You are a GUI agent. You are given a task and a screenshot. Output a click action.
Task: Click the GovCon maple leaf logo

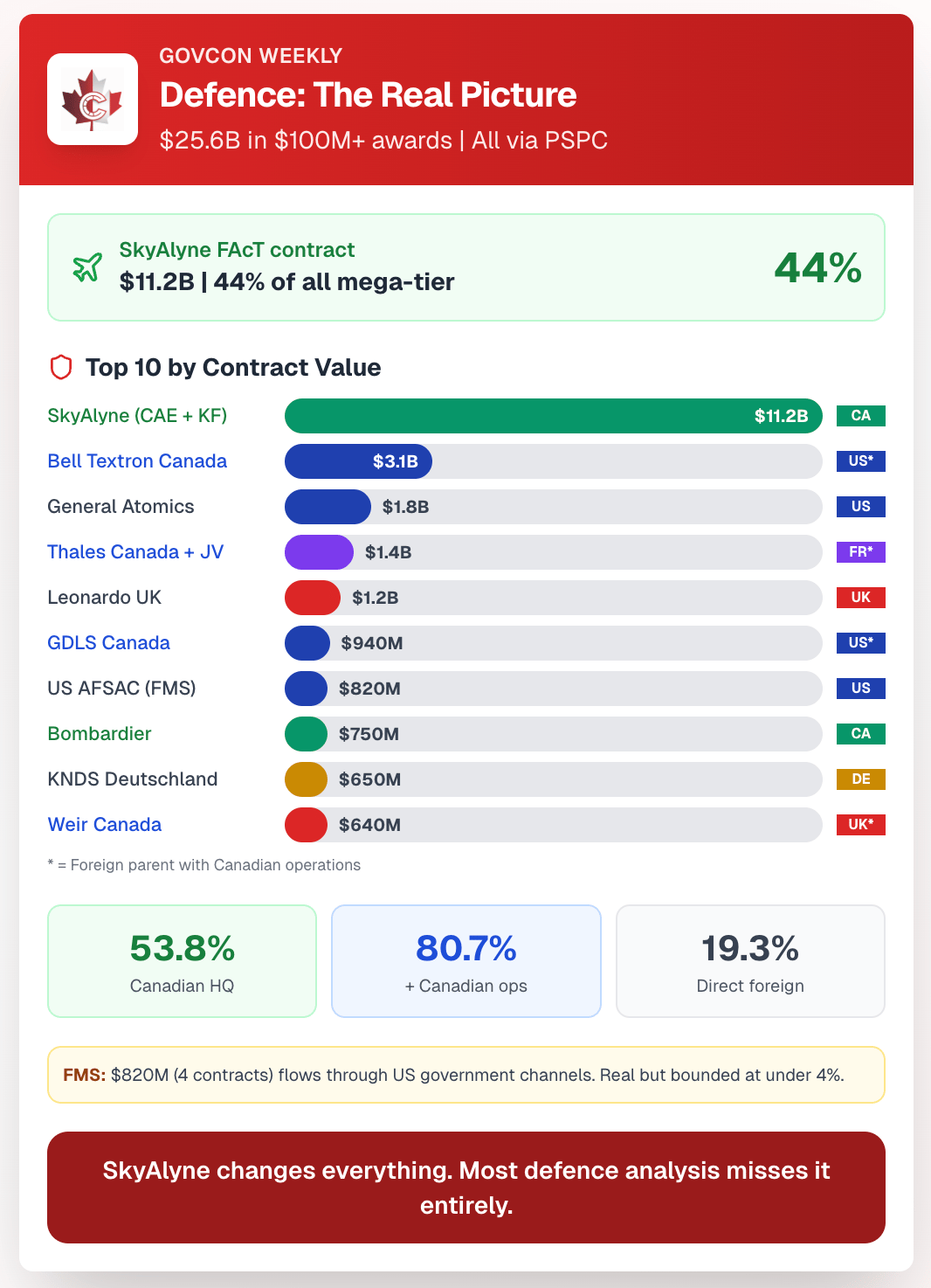coord(93,100)
